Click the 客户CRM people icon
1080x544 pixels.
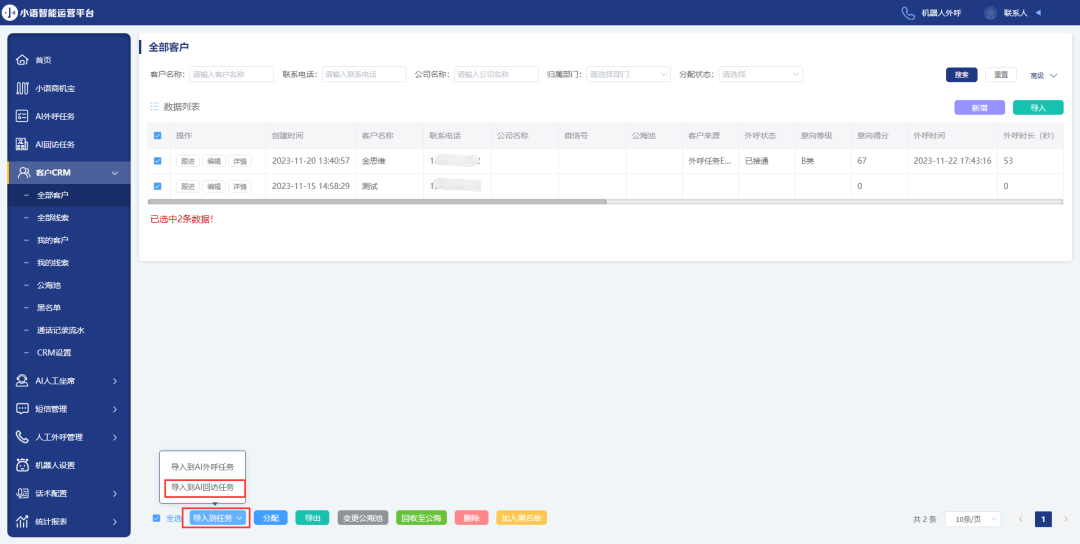(24, 172)
